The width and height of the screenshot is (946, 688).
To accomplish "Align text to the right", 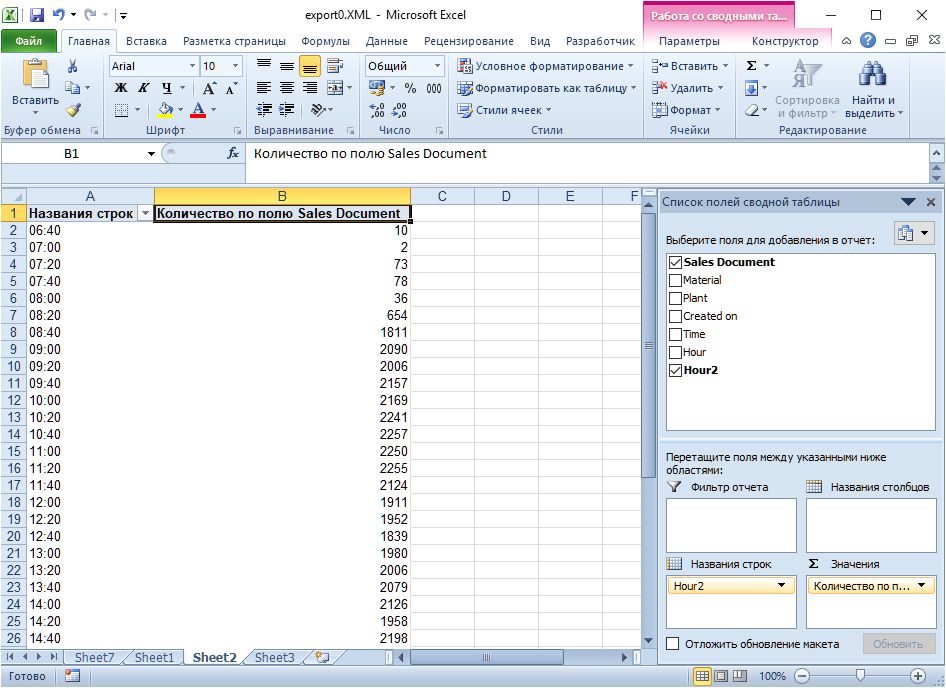I will (x=310, y=88).
